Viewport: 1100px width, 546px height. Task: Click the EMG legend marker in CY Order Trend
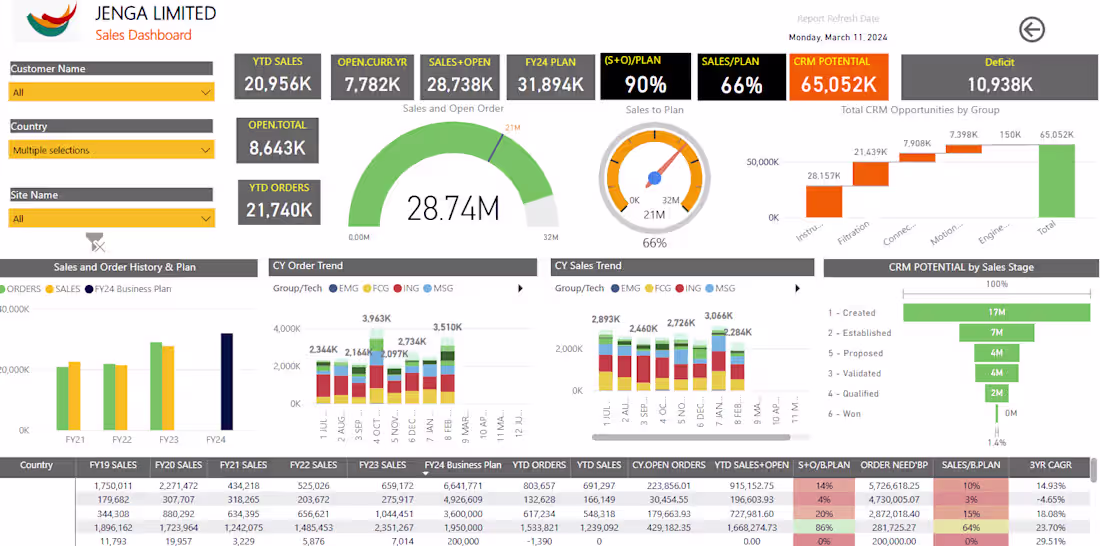331,288
